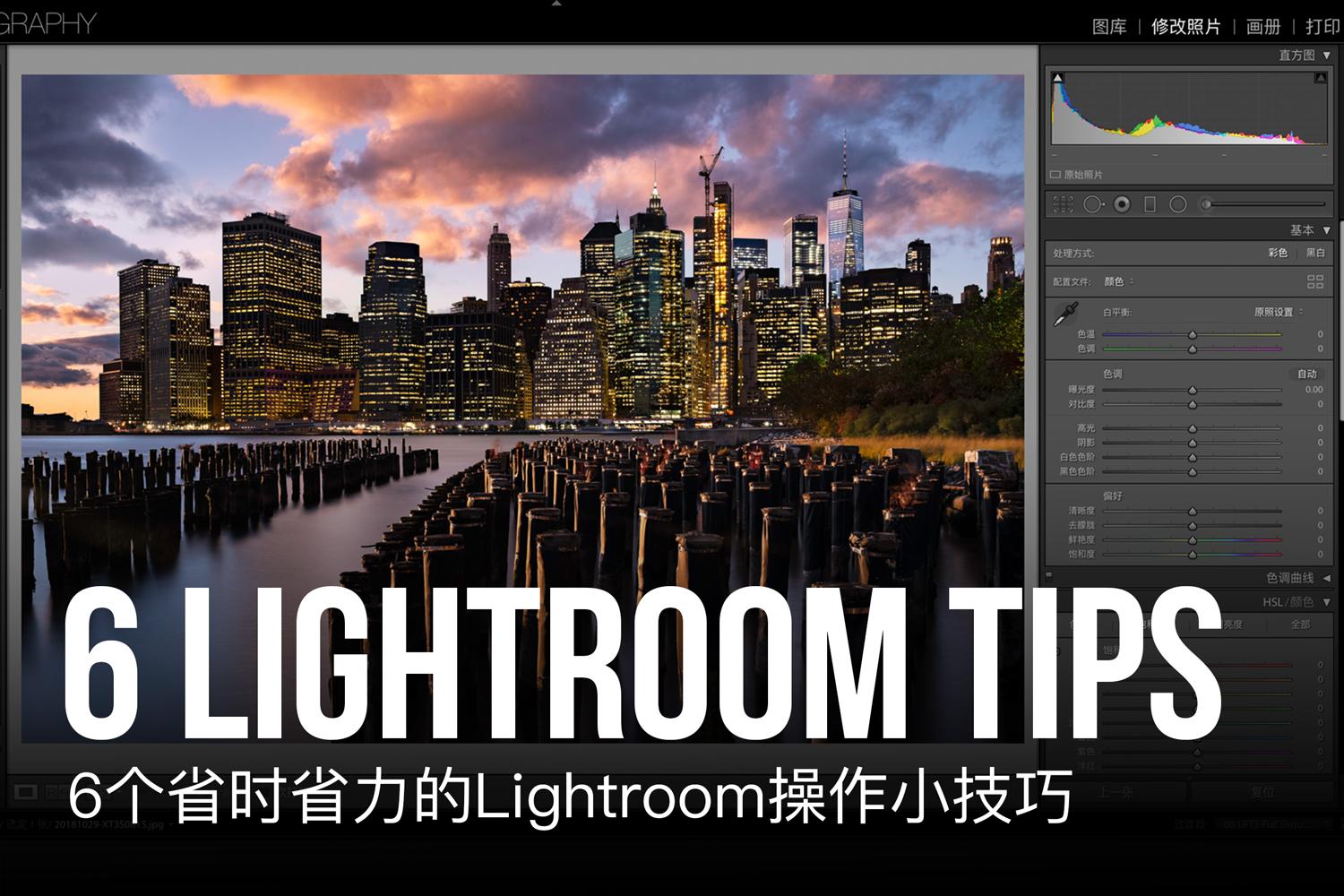Collapse the 直方图 histogram panel
1344x896 pixels.
tap(1327, 56)
